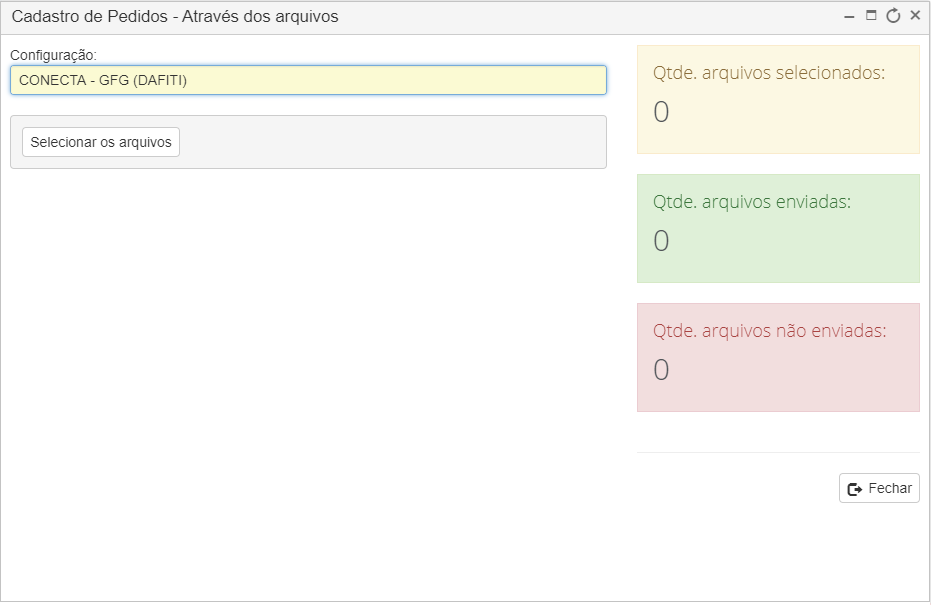The width and height of the screenshot is (931, 605).
Task: Open the Selecionar os arquivos file picker
Action: click(101, 142)
